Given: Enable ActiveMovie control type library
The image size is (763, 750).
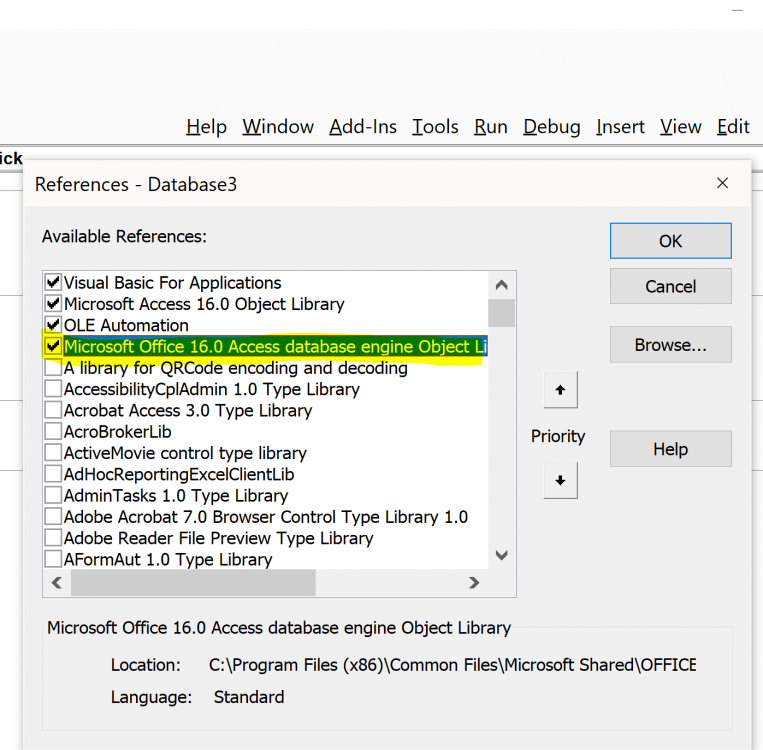Looking at the screenshot, I should point(53,453).
